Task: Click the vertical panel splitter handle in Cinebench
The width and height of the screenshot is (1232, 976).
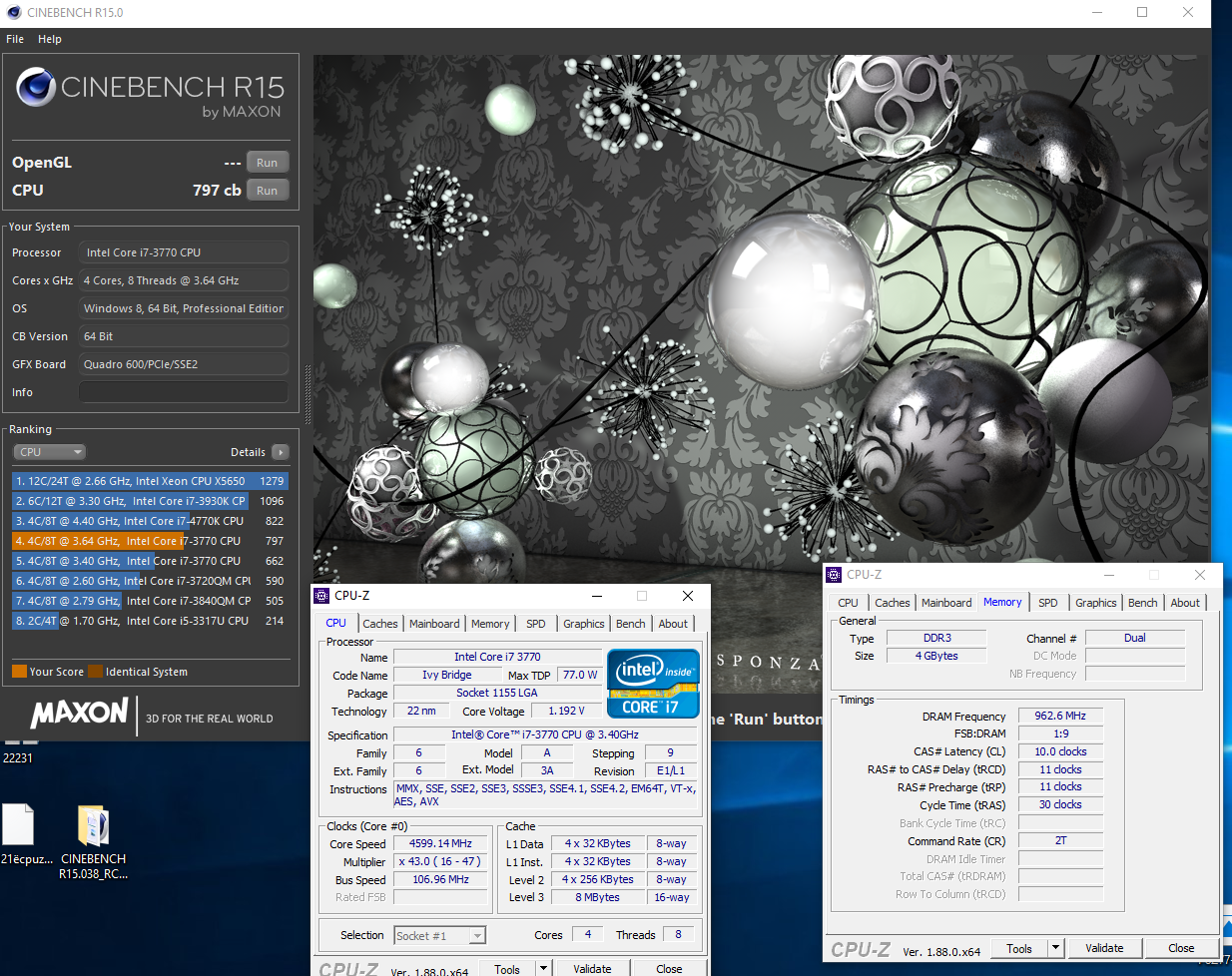Action: (x=308, y=394)
